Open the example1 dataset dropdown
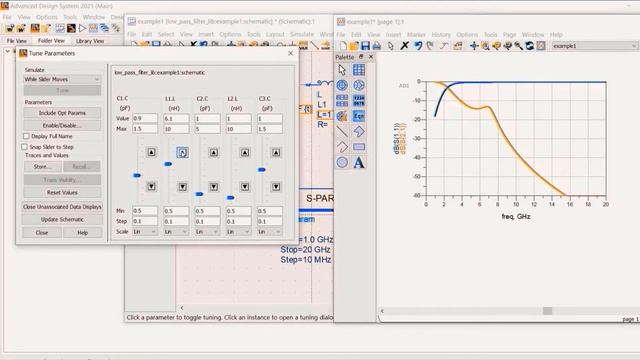Viewport: 640px width, 360px height. click(x=594, y=46)
